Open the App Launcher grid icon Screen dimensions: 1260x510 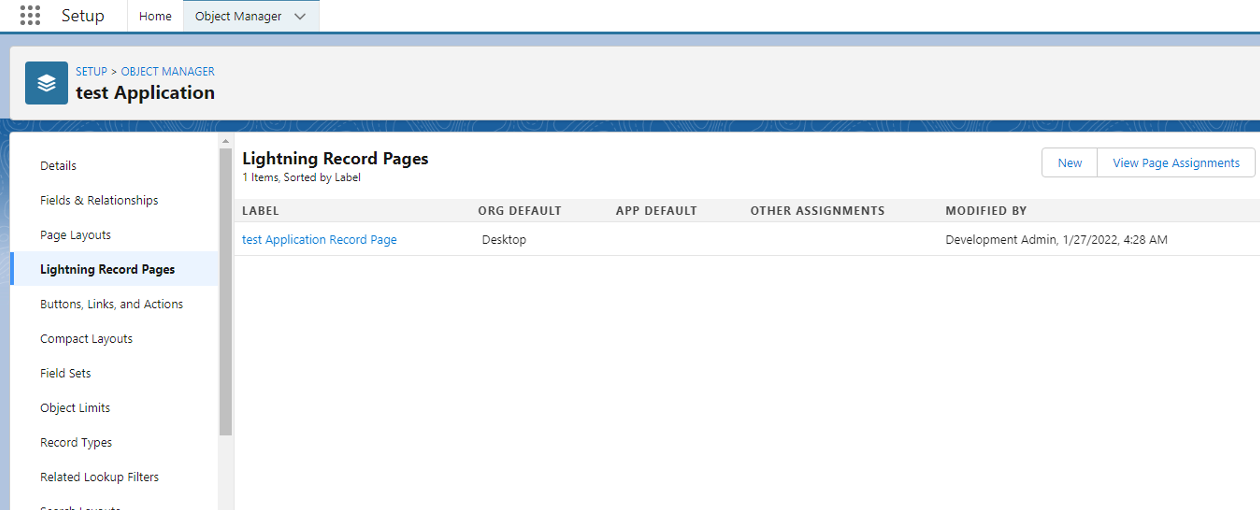[x=30, y=16]
